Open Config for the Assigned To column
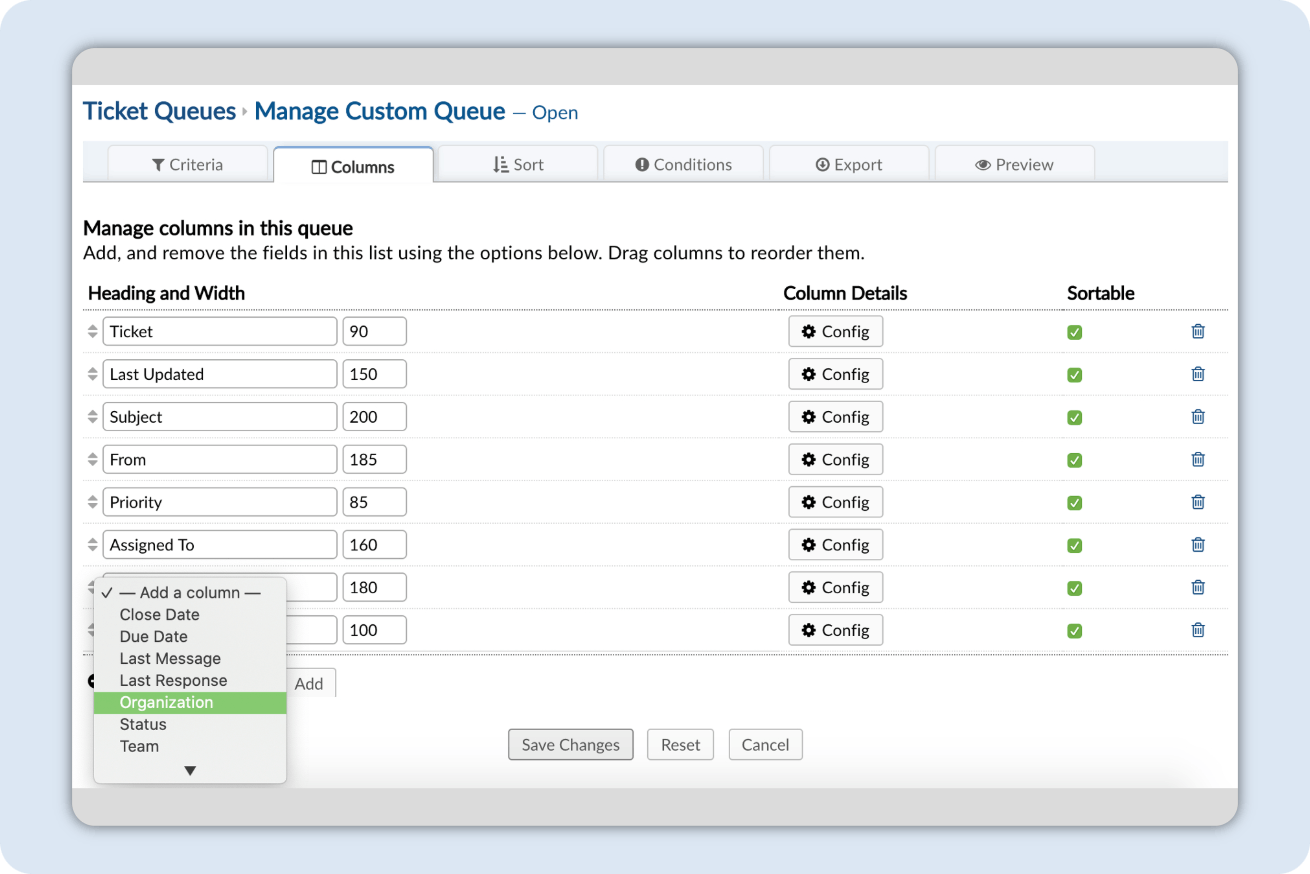 click(x=836, y=545)
